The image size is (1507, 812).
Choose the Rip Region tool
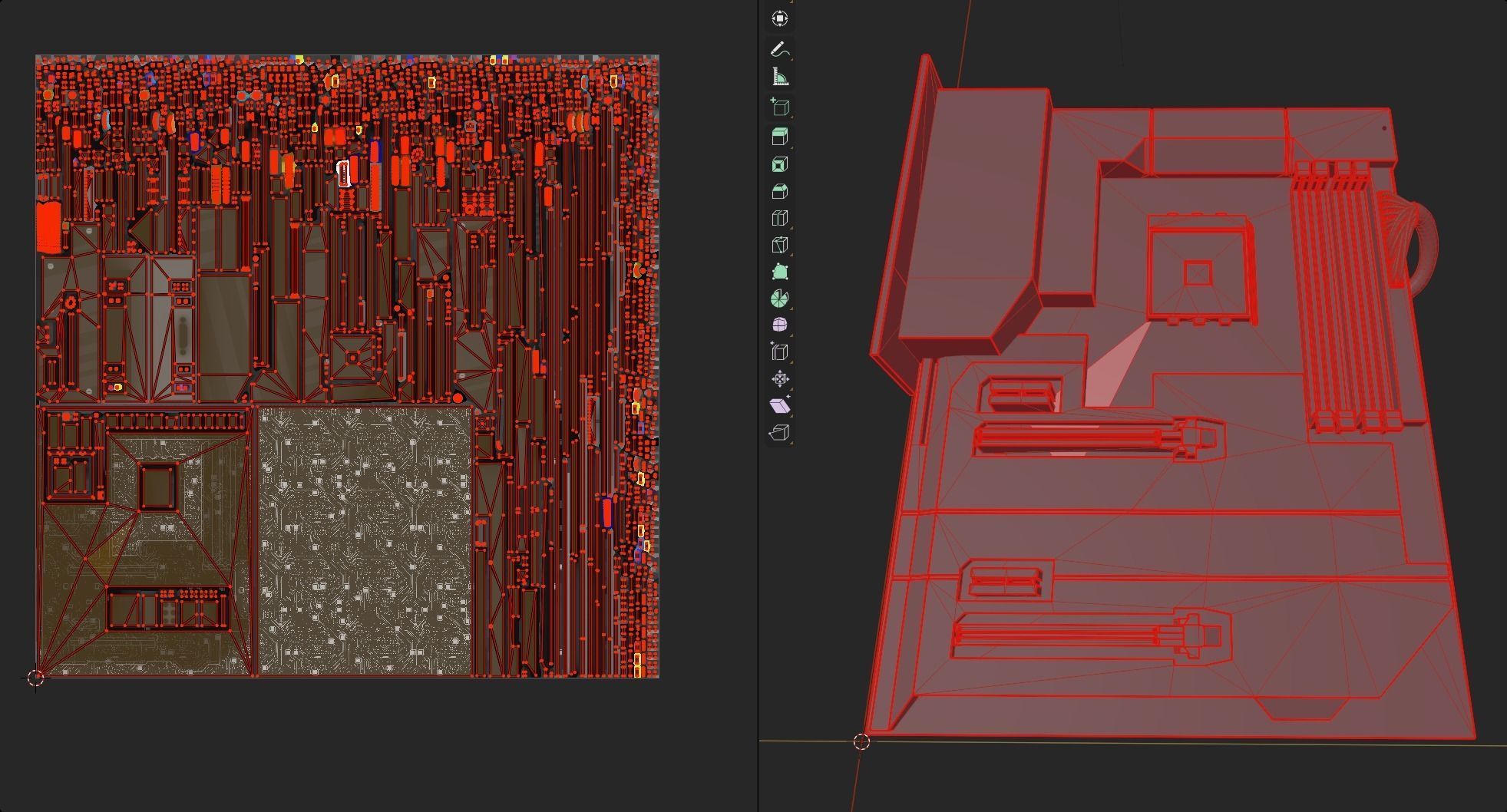[779, 433]
